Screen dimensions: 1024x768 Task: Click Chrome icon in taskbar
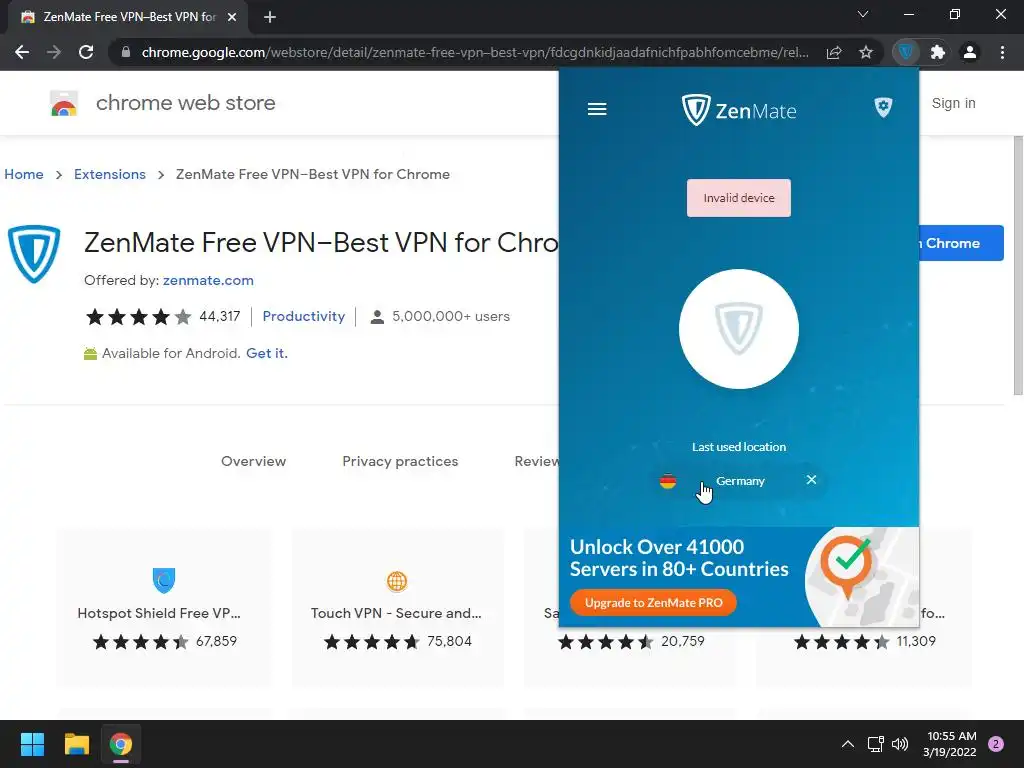point(121,744)
